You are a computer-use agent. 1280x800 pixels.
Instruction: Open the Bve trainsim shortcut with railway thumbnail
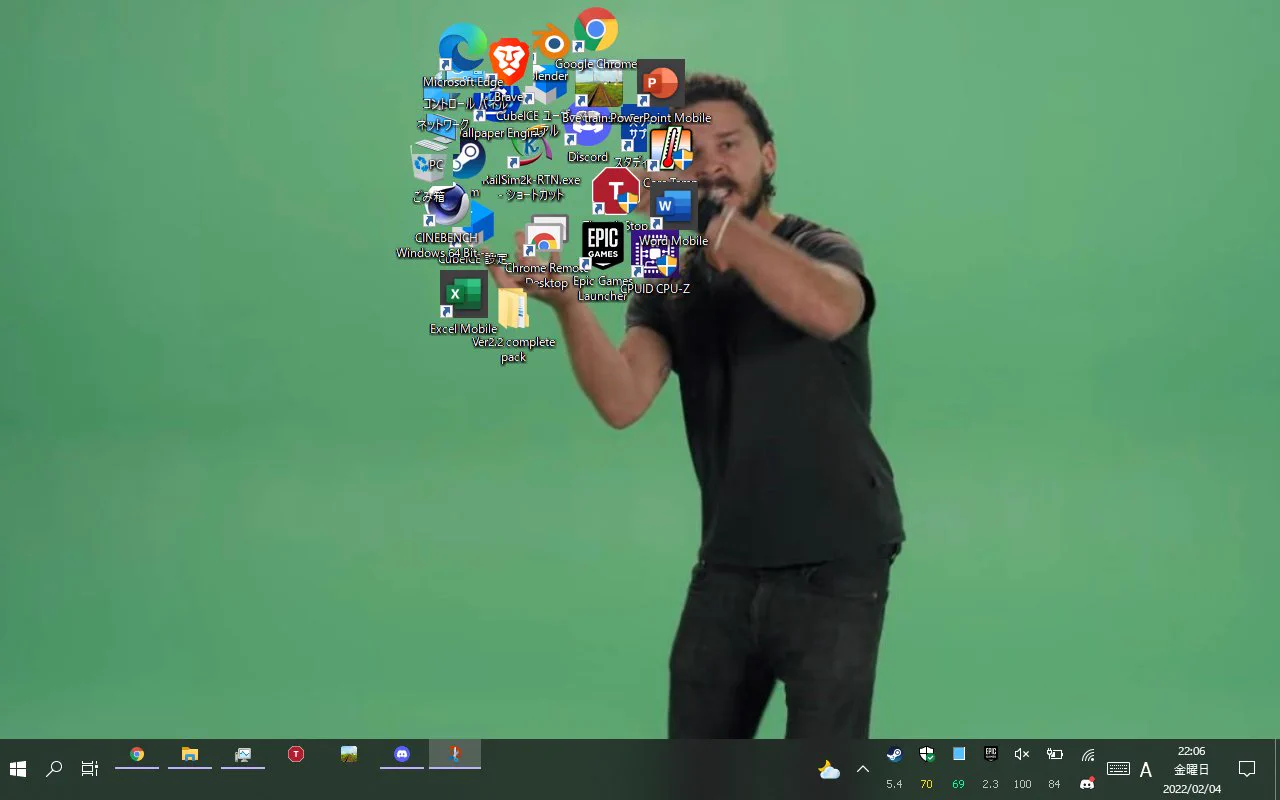pyautogui.click(x=599, y=86)
